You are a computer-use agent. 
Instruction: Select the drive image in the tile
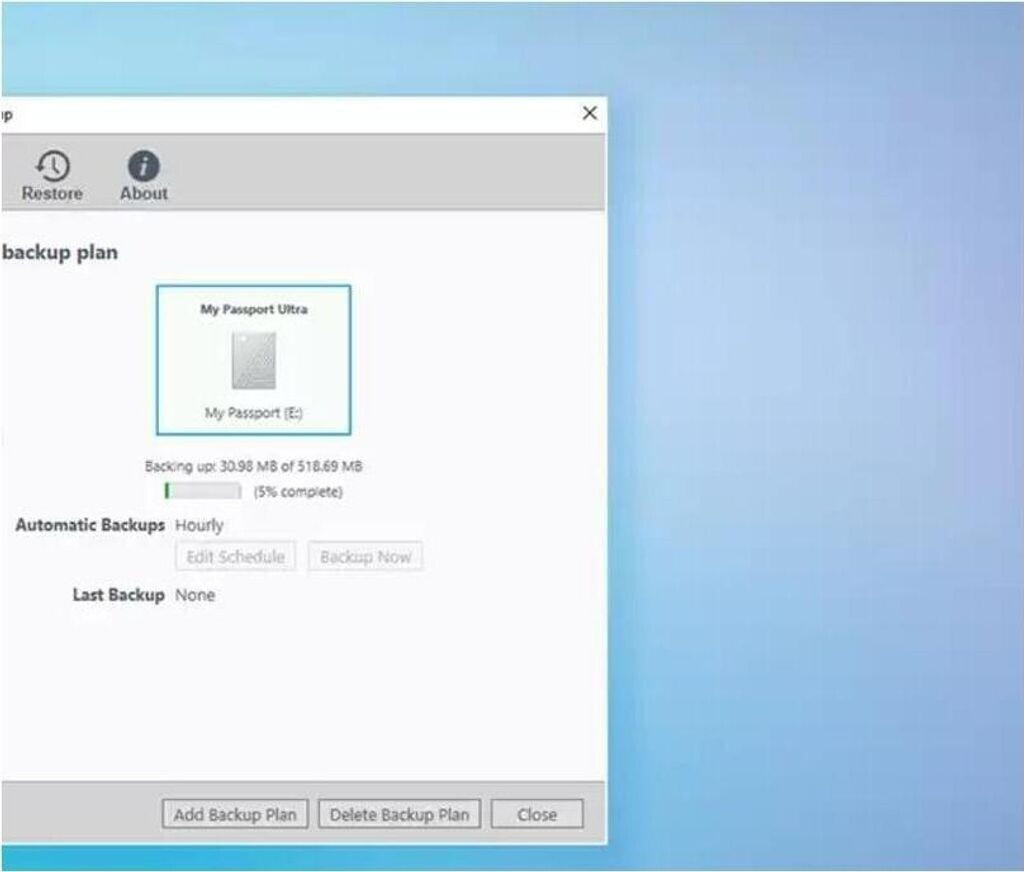[253, 360]
